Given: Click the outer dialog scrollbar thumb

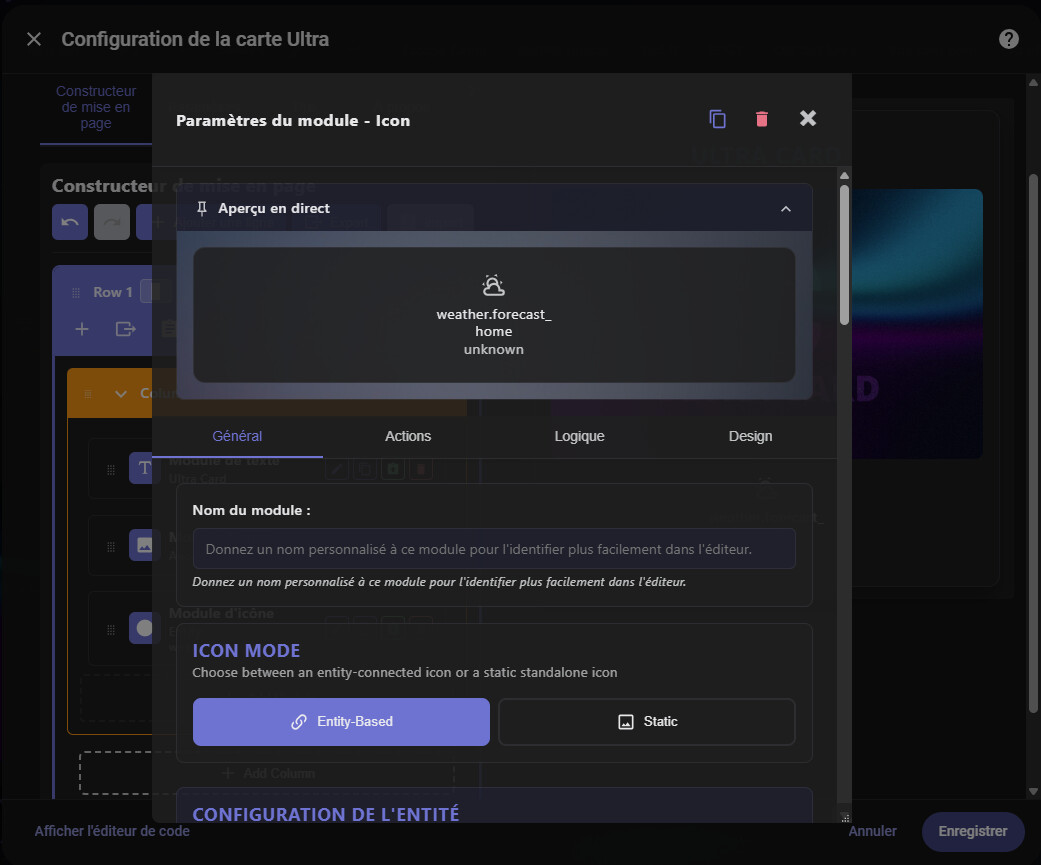Looking at the screenshot, I should pyautogui.click(x=1032, y=443).
